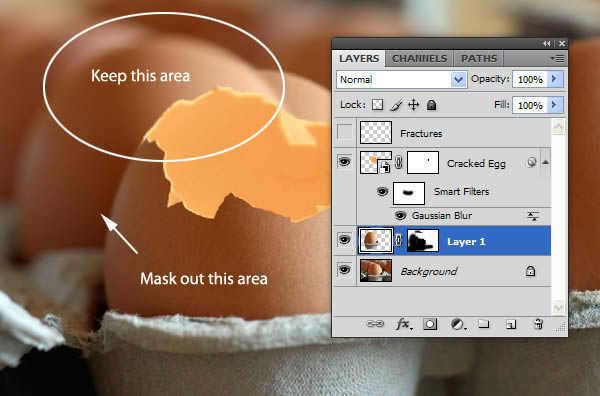This screenshot has width=600, height=396.
Task: Hide the Gaussian Blur filter
Action: pyautogui.click(x=400, y=216)
